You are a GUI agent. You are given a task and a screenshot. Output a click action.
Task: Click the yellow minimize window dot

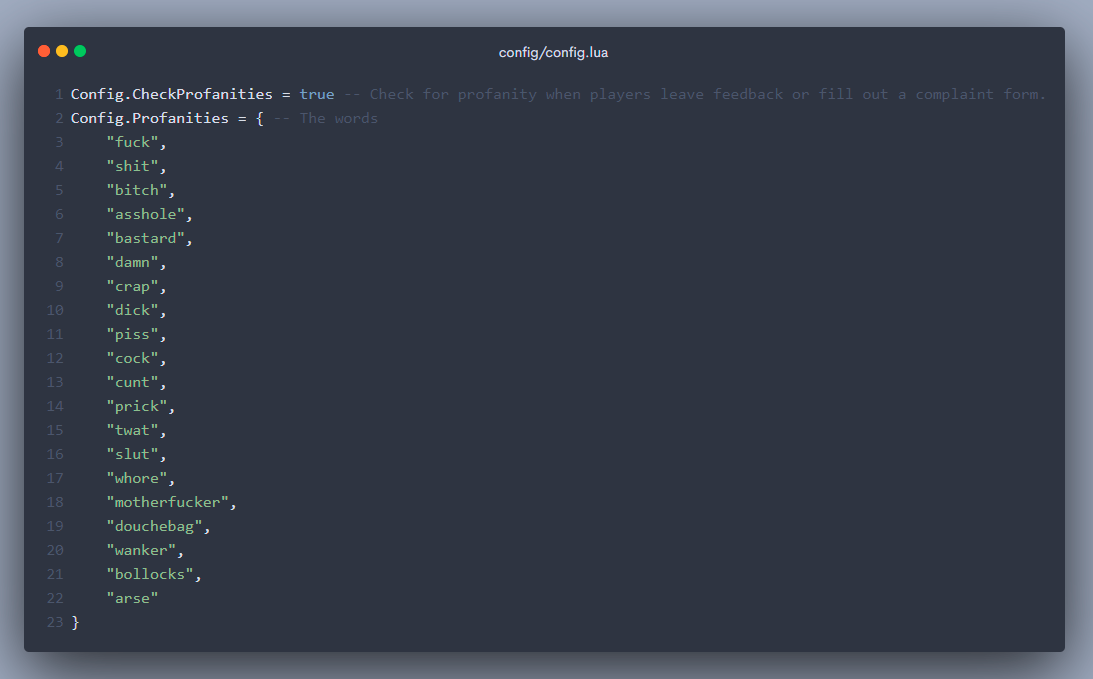pyautogui.click(x=62, y=51)
